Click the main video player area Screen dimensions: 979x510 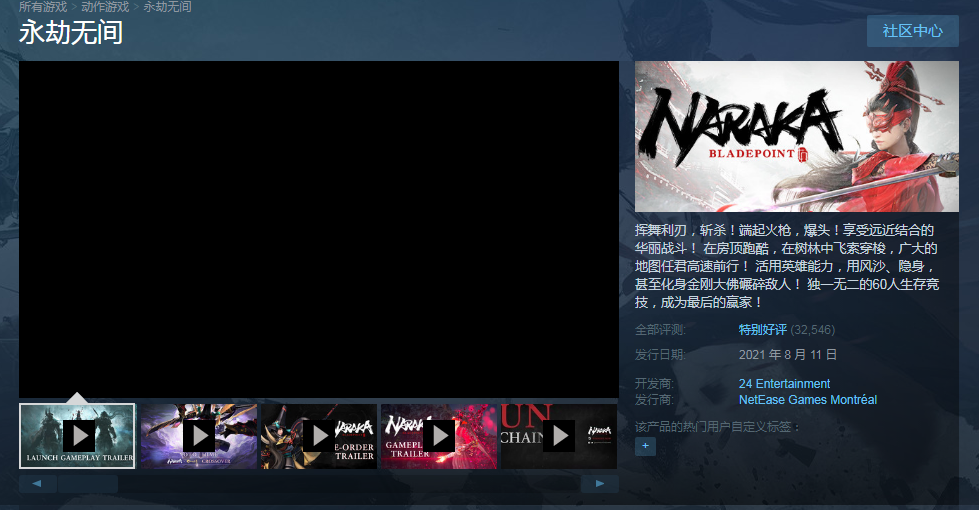[x=318, y=229]
